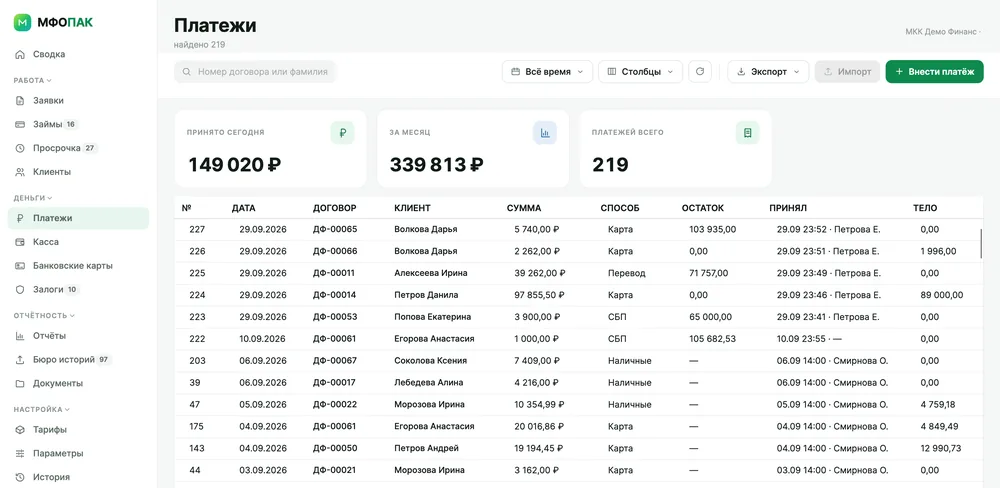
Task: Click the МФОПАК logo icon
Action: point(22,23)
